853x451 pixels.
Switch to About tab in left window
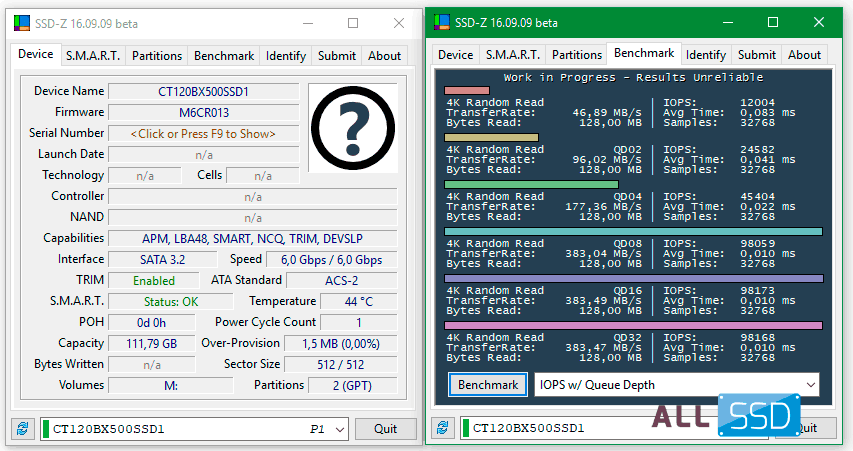pyautogui.click(x=384, y=56)
